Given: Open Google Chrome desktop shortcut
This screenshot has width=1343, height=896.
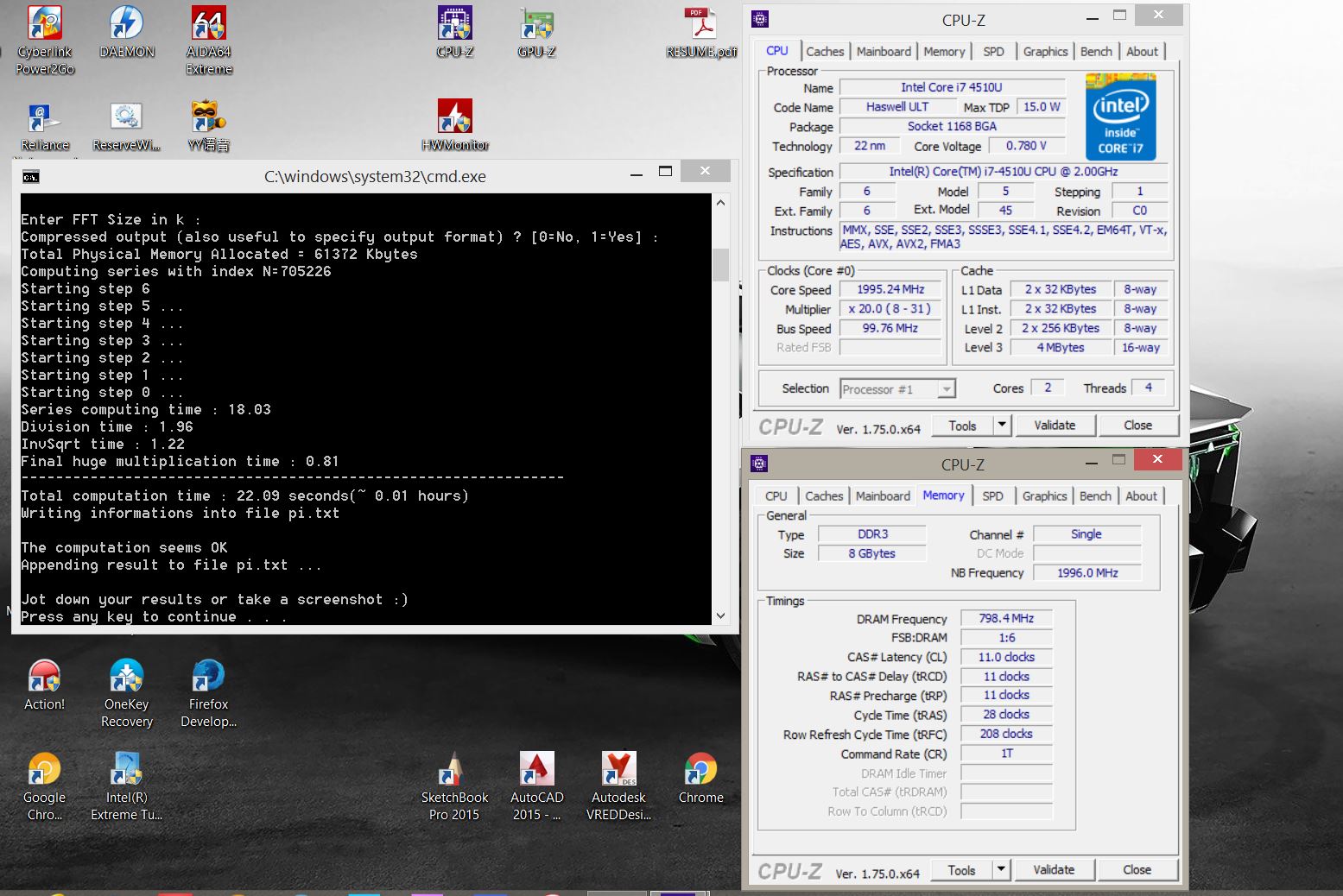Looking at the screenshot, I should tap(44, 787).
